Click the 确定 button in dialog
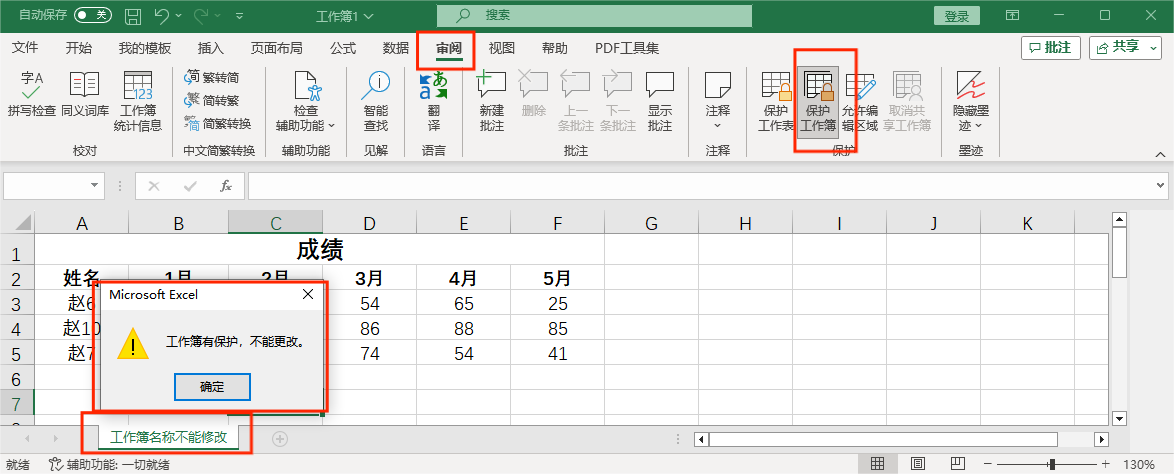 coord(212,387)
